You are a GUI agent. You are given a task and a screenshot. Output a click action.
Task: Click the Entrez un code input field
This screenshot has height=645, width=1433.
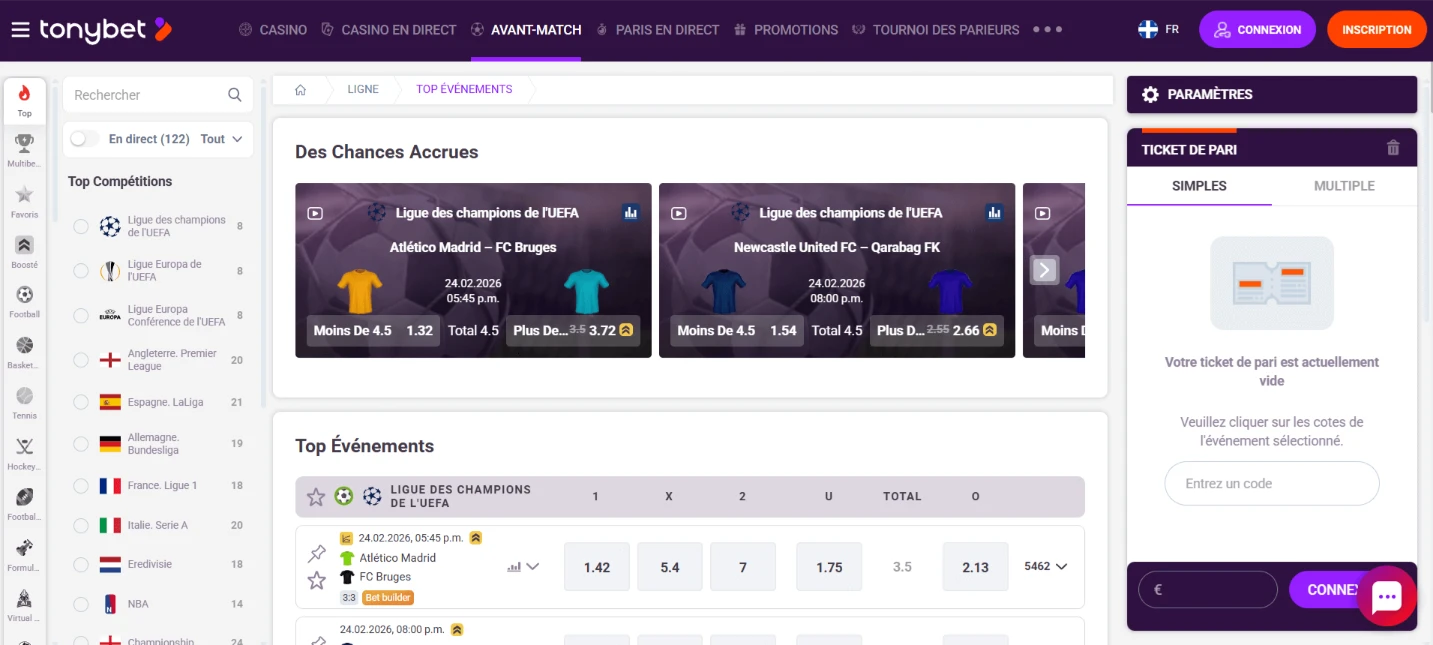click(1271, 483)
